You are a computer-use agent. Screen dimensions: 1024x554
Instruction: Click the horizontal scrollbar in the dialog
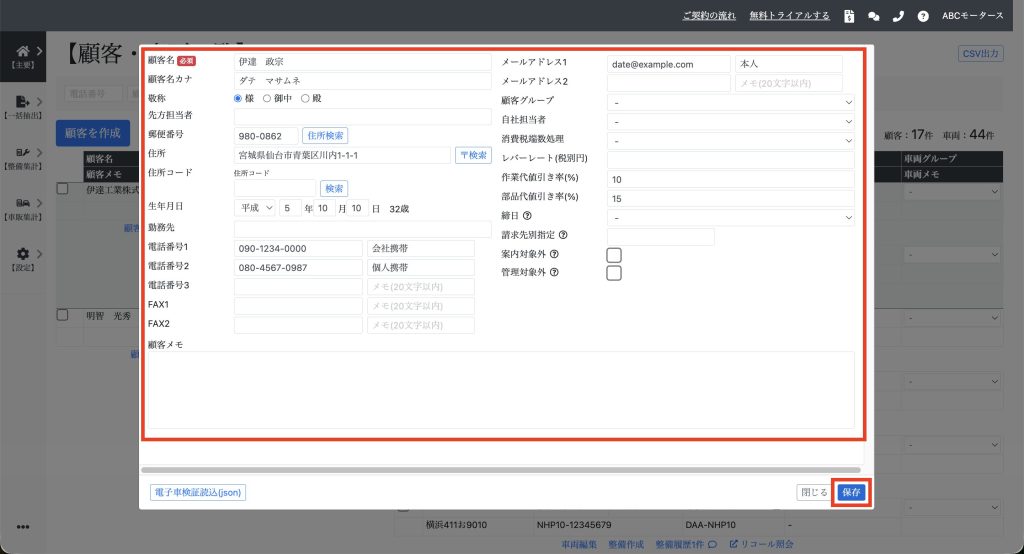click(500, 469)
